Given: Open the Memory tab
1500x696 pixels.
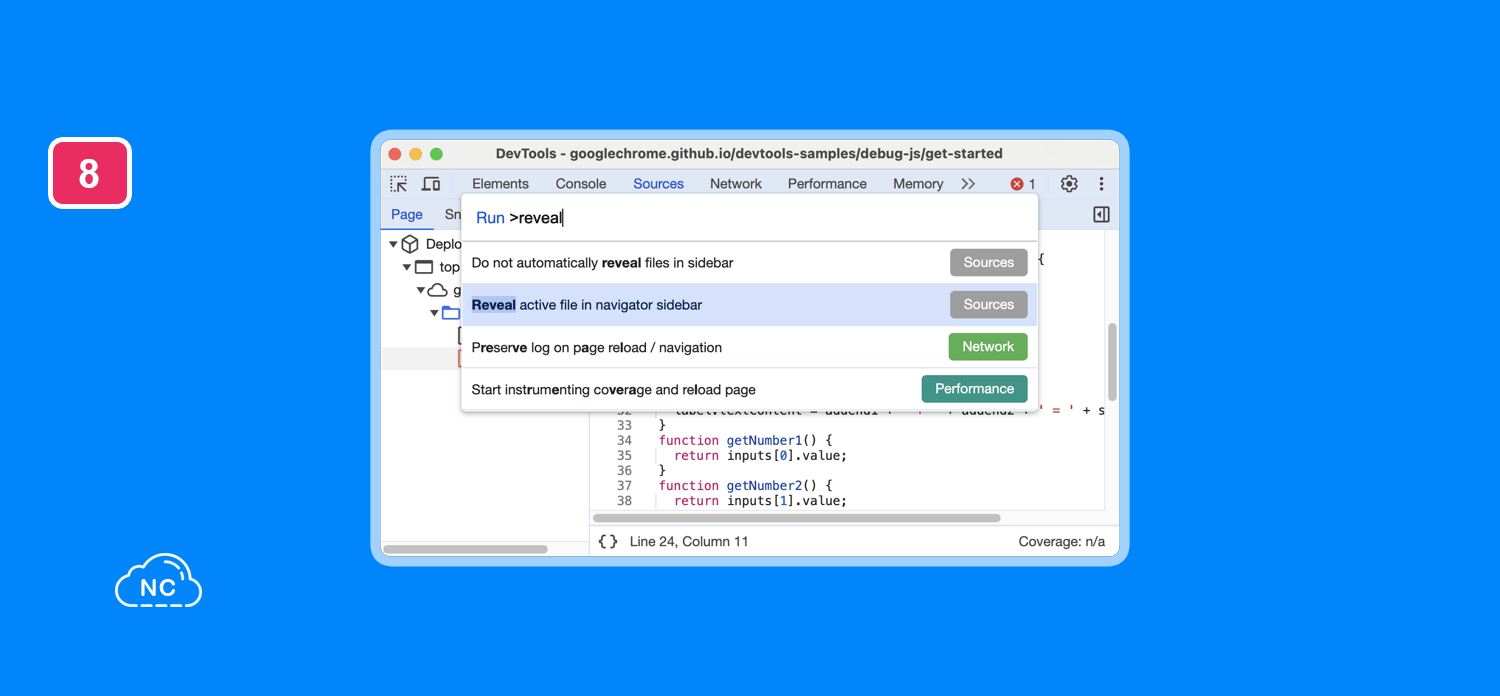Looking at the screenshot, I should click(918, 184).
